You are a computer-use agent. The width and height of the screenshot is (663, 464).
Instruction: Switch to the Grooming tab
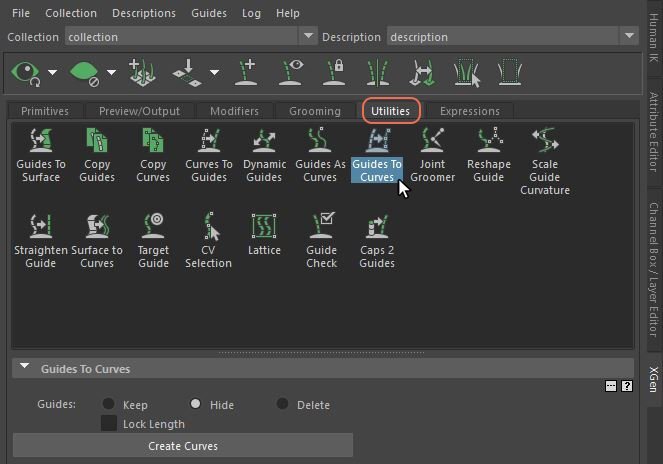point(315,111)
